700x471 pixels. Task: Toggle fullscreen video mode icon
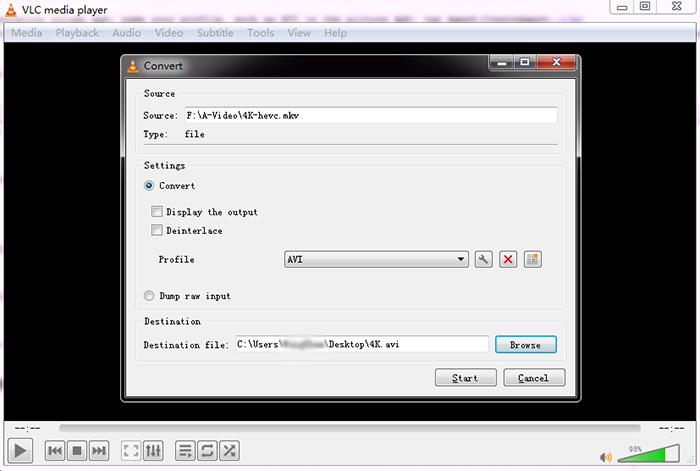[x=131, y=451]
